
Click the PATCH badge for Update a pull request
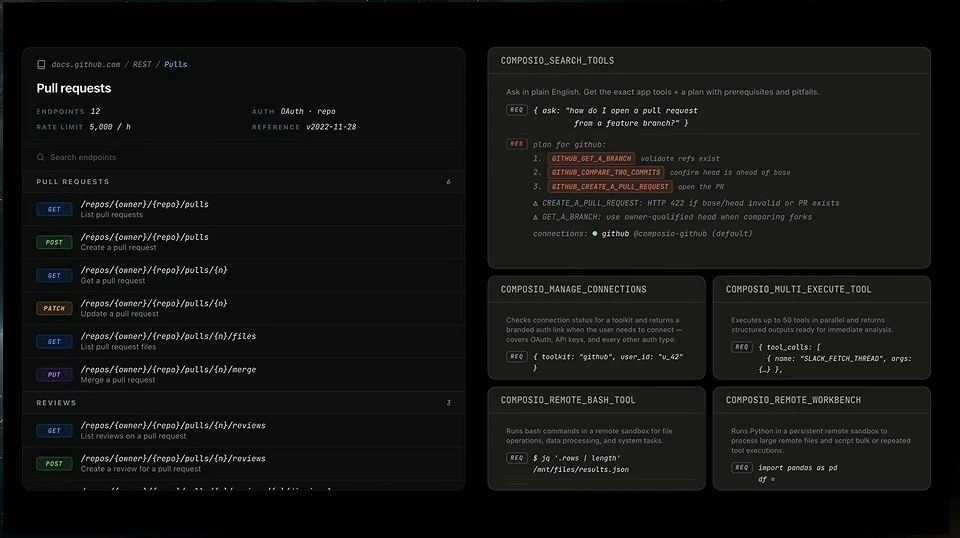[x=54, y=308]
